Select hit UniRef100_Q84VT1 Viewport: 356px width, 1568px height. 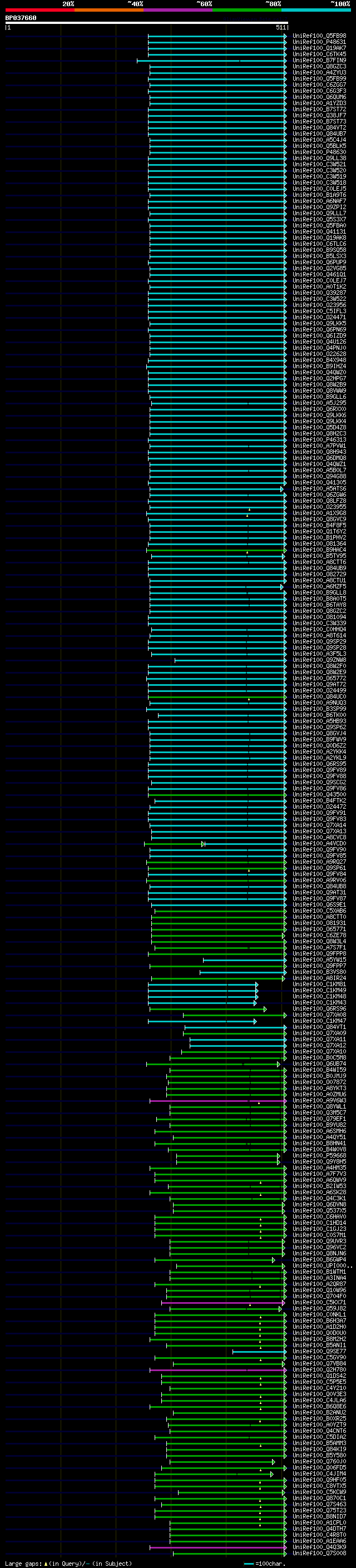click(x=319, y=1027)
